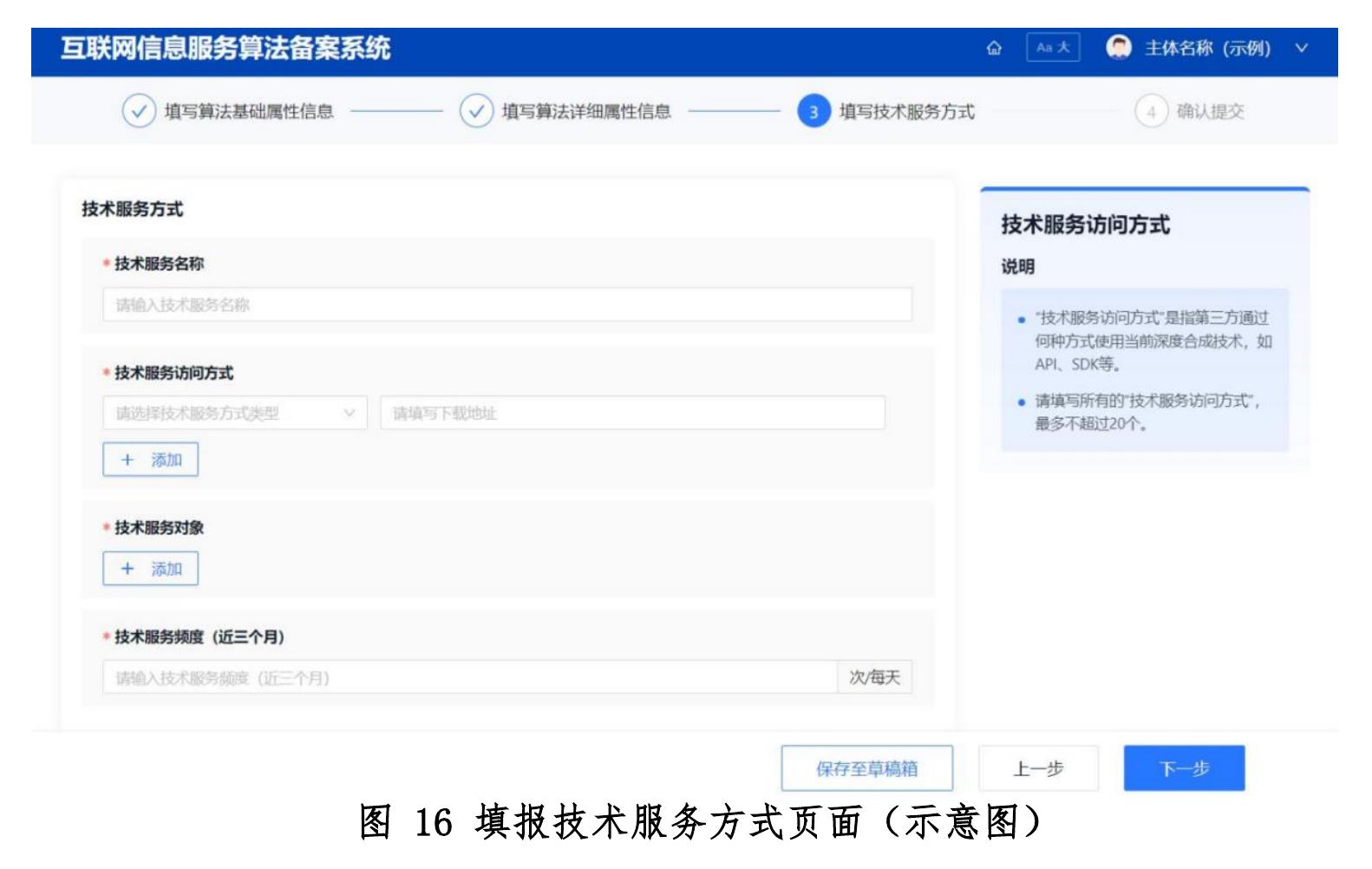Click checkmark icon of first step
This screenshot has width=1372, height=869.
click(x=139, y=111)
